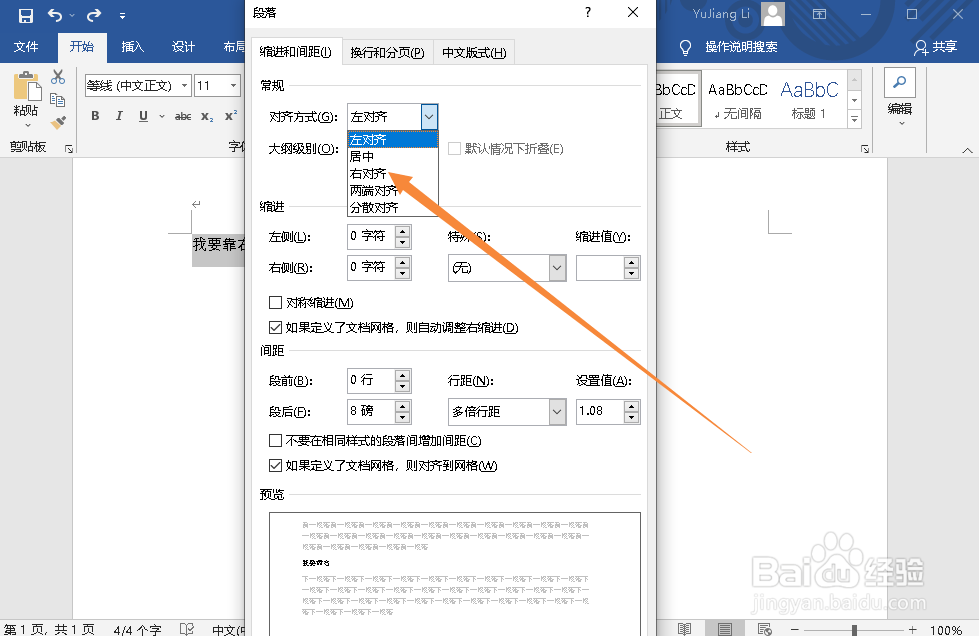The width and height of the screenshot is (979, 636).
Task: Increase the 设置值 spinner
Action: pos(632,406)
